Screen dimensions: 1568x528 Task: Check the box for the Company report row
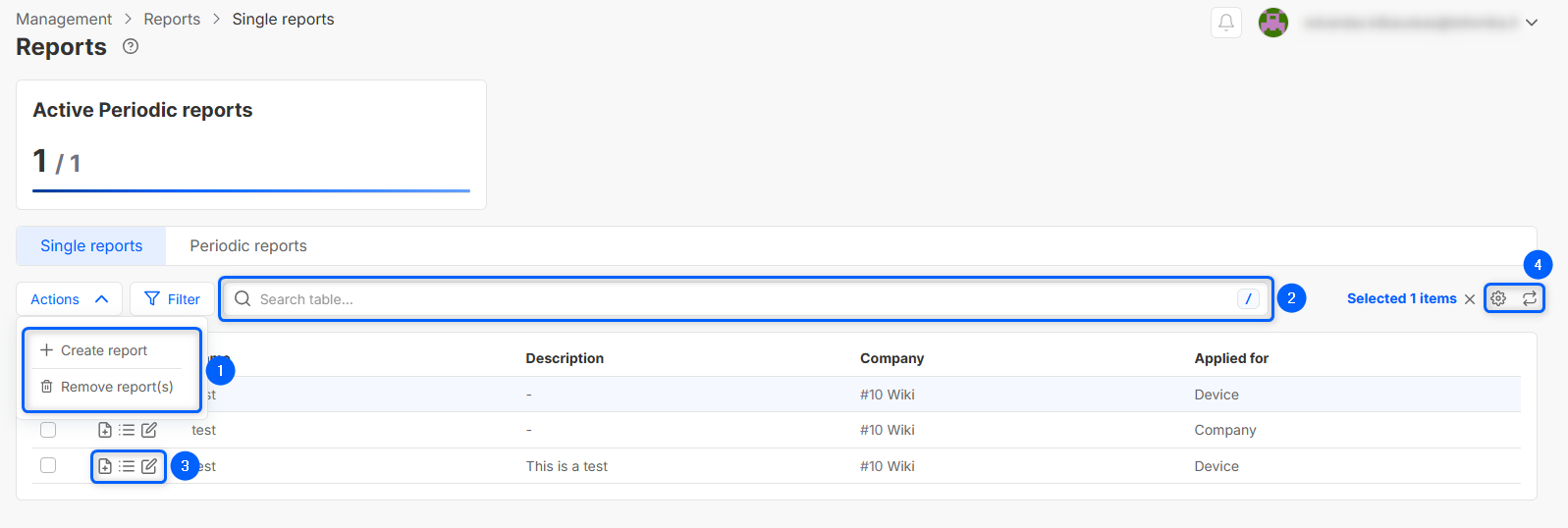48,430
